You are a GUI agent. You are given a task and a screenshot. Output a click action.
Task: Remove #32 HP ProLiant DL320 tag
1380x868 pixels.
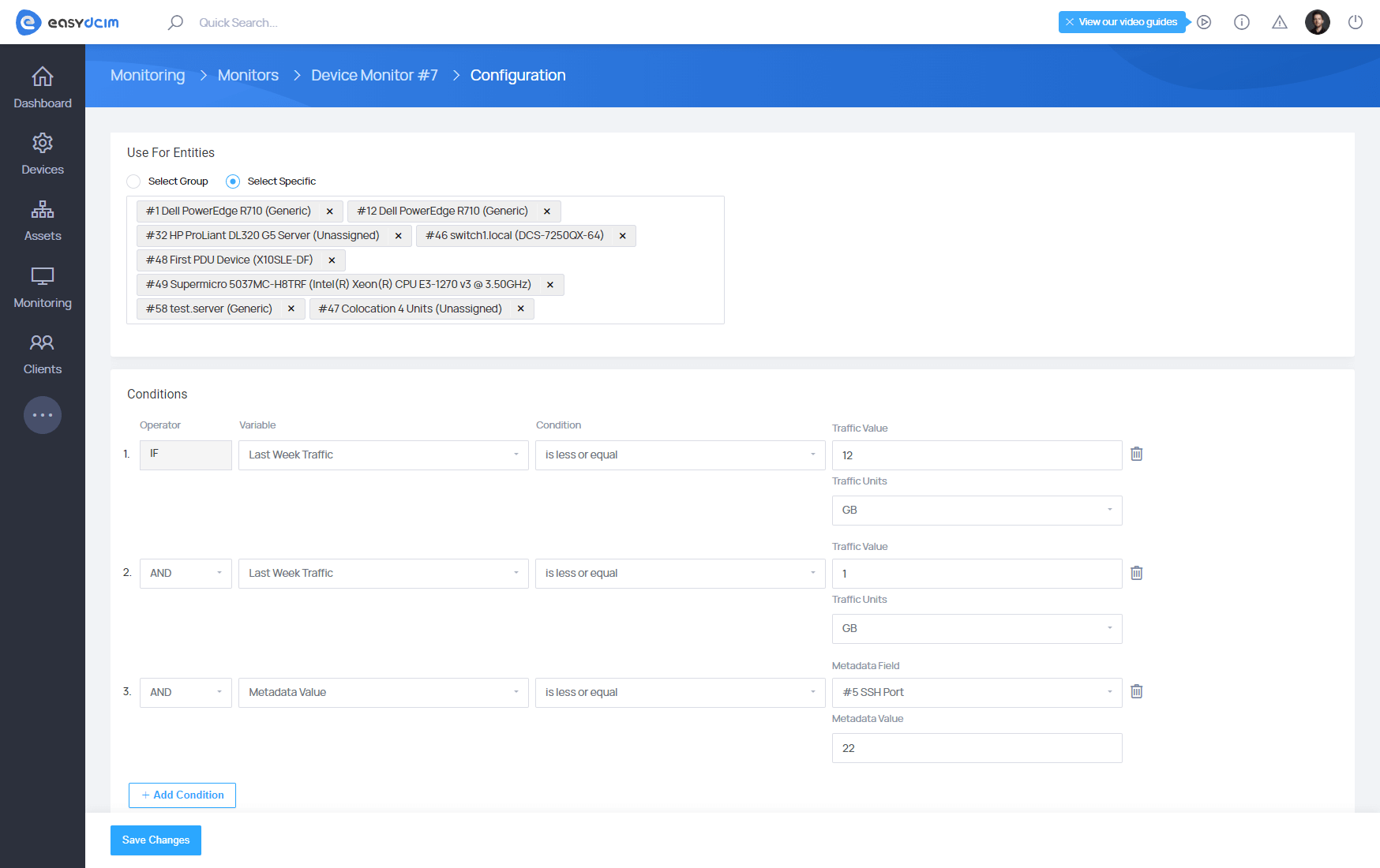(399, 236)
